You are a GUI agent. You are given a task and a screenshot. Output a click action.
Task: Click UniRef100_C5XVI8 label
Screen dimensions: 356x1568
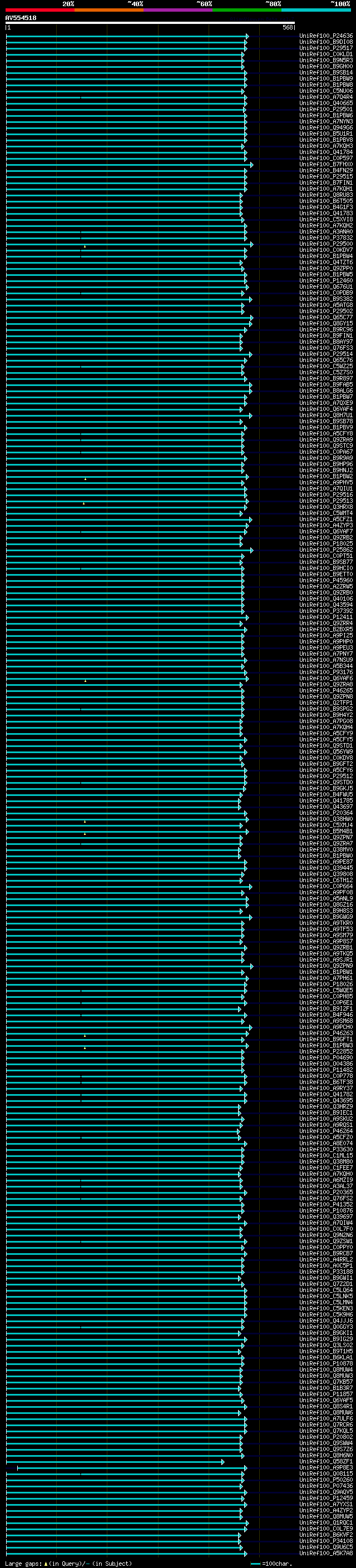tap(326, 220)
